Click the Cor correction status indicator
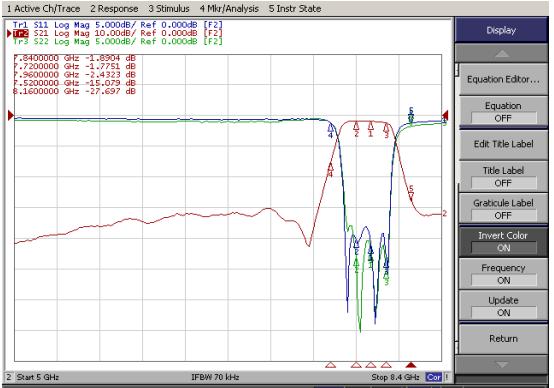Image resolution: width=554 pixels, height=388 pixels. pos(434,377)
